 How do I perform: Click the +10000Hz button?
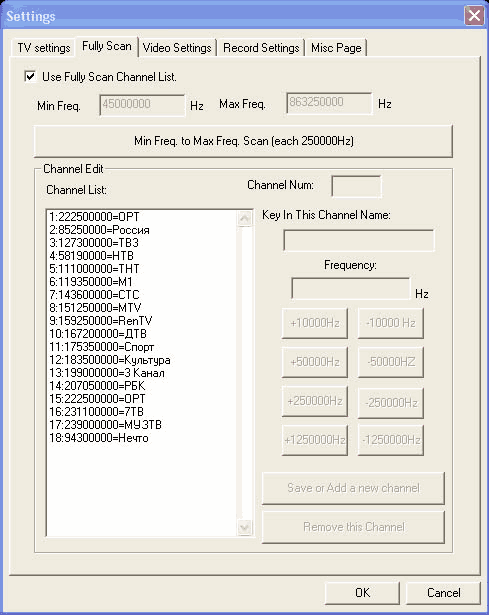pyautogui.click(x=315, y=323)
